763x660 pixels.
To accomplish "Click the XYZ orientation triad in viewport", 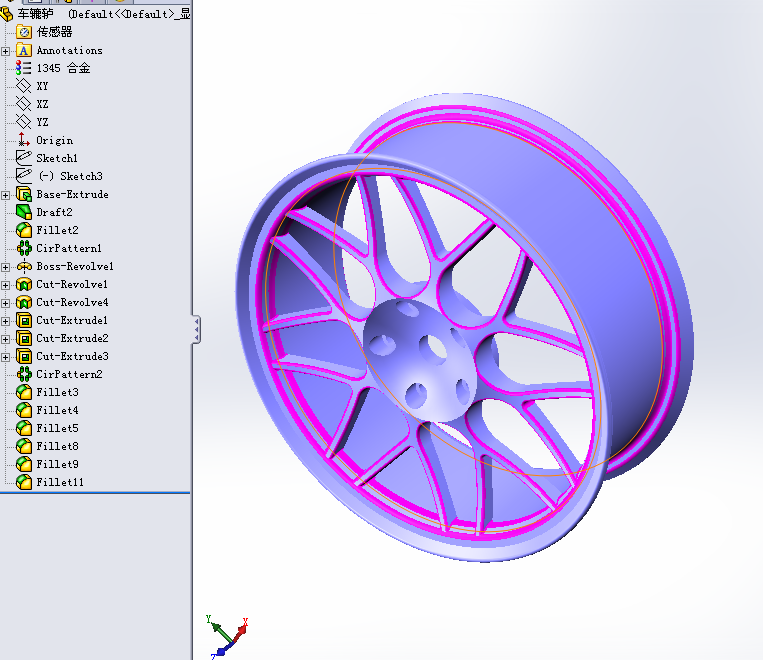I will [x=227, y=637].
